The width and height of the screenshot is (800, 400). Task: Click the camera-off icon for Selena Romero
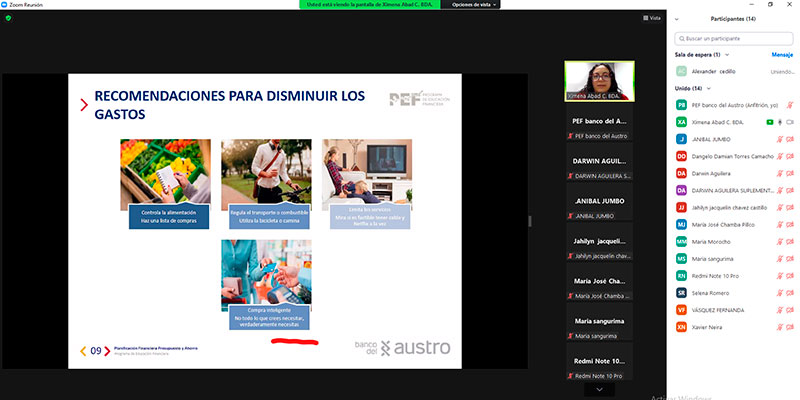(x=790, y=293)
